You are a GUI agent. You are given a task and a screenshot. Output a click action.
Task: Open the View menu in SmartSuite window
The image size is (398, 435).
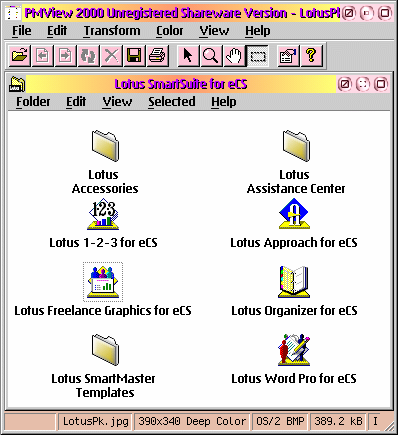pos(117,102)
